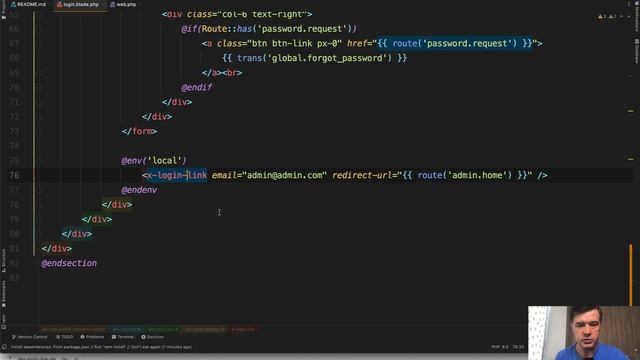Screen dimensions: 640x360
Task: Open the Version Control tool window
Action: [29, 337]
